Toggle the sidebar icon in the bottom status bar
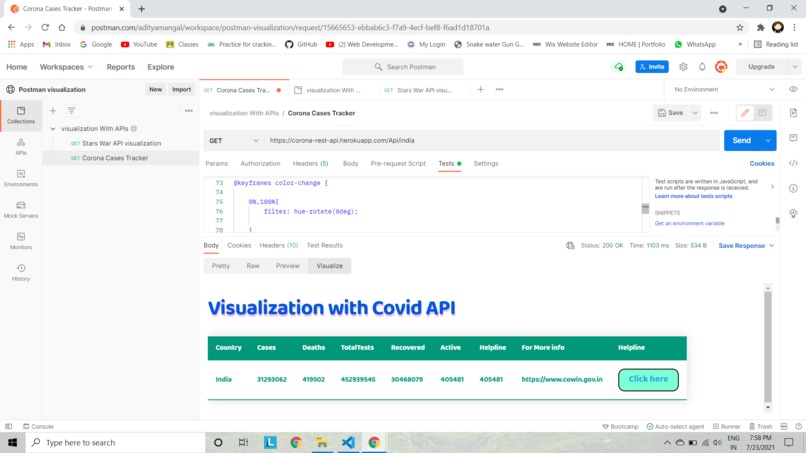The height and width of the screenshot is (453, 806). [x=9, y=426]
